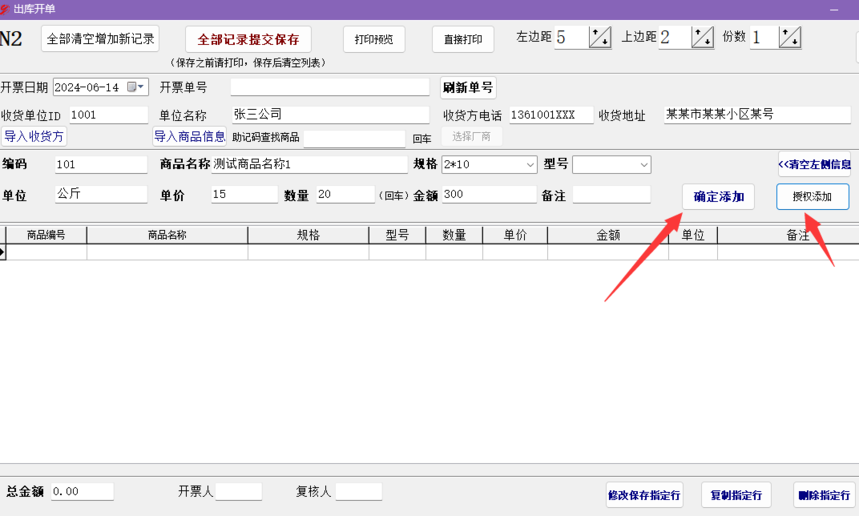The image size is (859, 516).
Task: Click the 授权添加 button
Action: click(812, 197)
